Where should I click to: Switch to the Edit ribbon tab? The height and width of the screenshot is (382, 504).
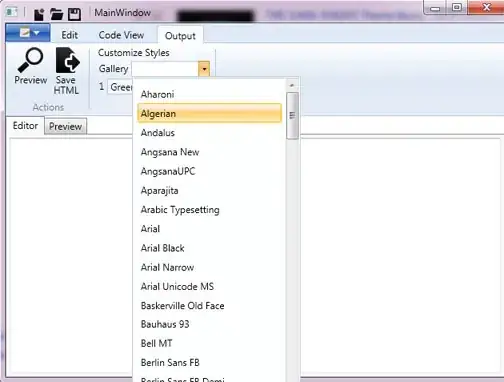tap(69, 35)
